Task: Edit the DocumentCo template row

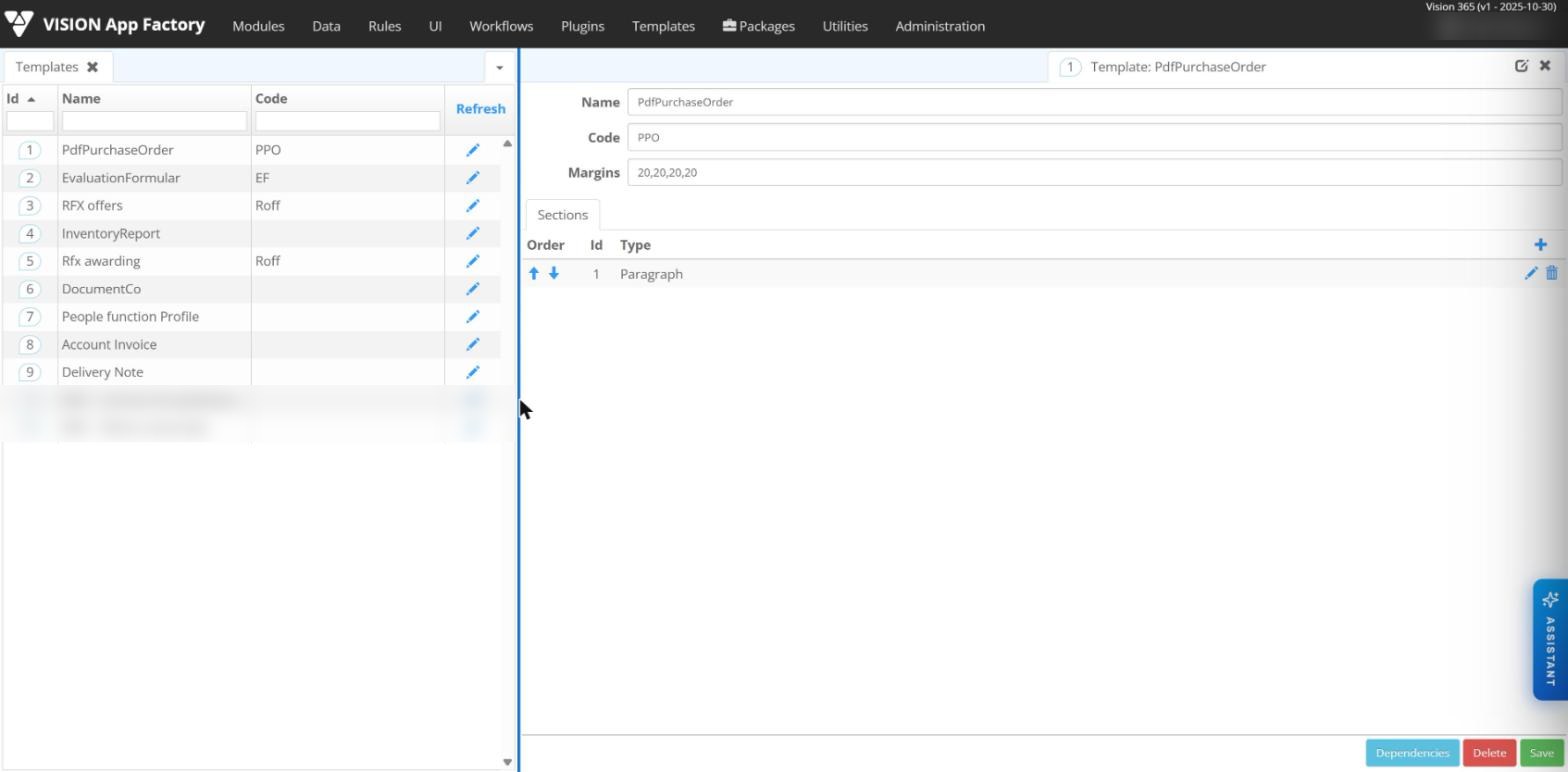Action: (473, 289)
